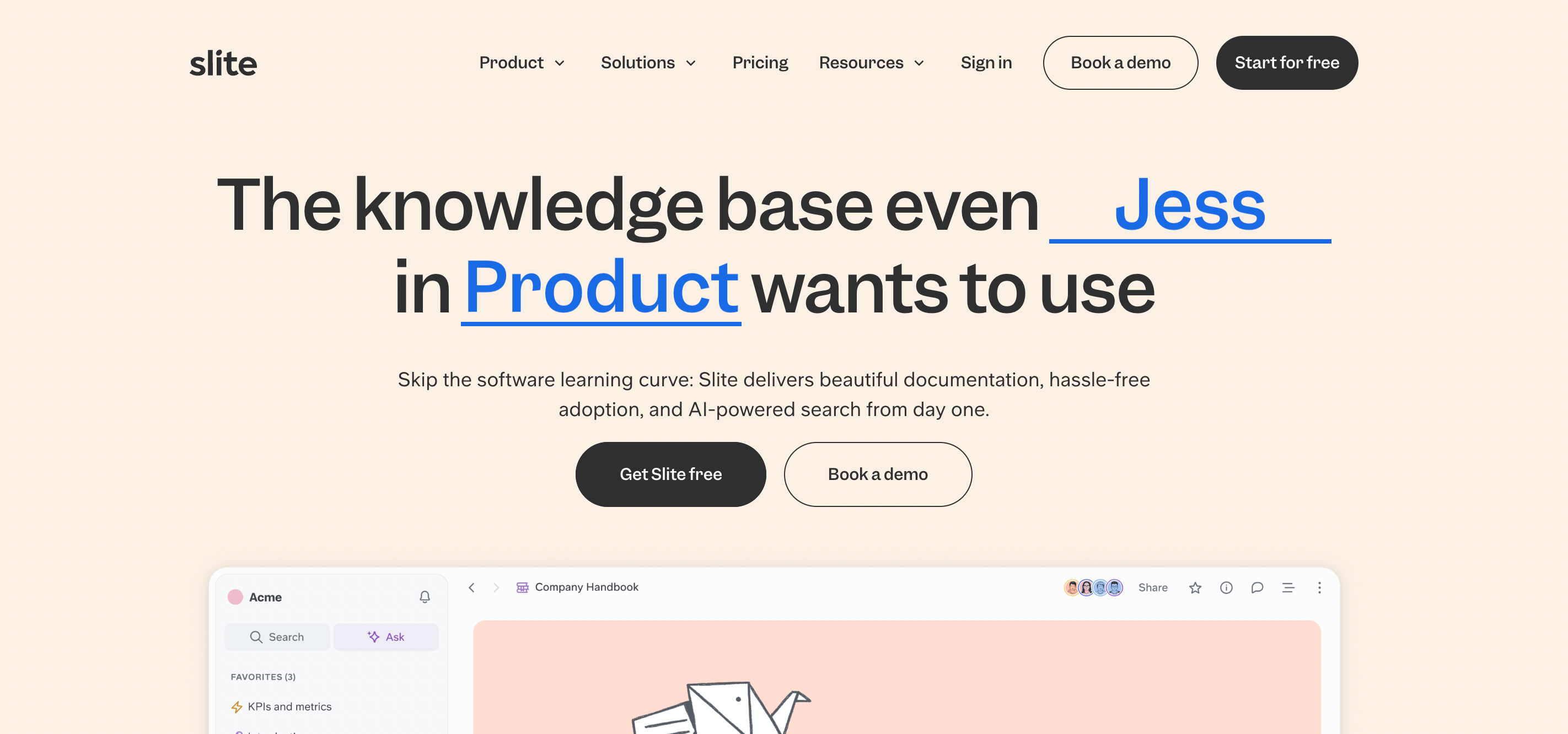Open the Search box in sidebar
This screenshot has width=1568, height=734.
277,636
